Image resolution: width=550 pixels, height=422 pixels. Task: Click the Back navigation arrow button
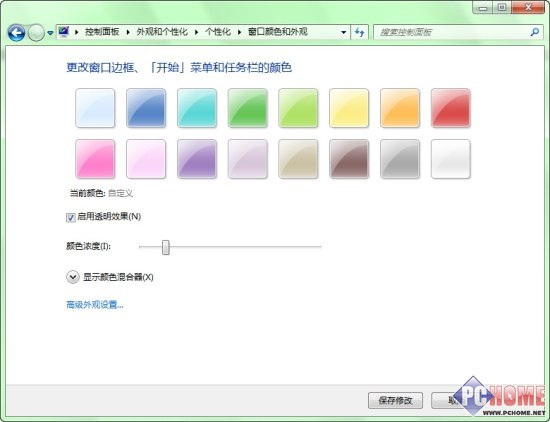[x=16, y=33]
